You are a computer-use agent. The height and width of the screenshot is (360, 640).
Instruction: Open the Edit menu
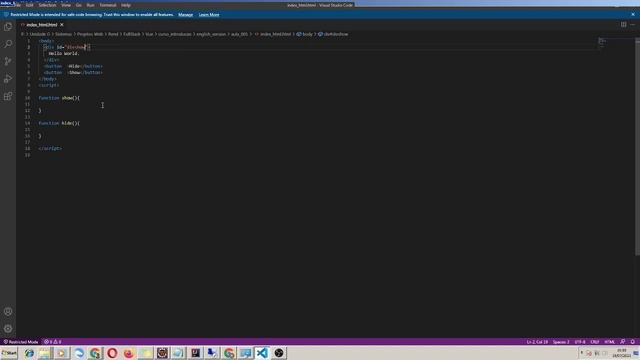(29, 5)
